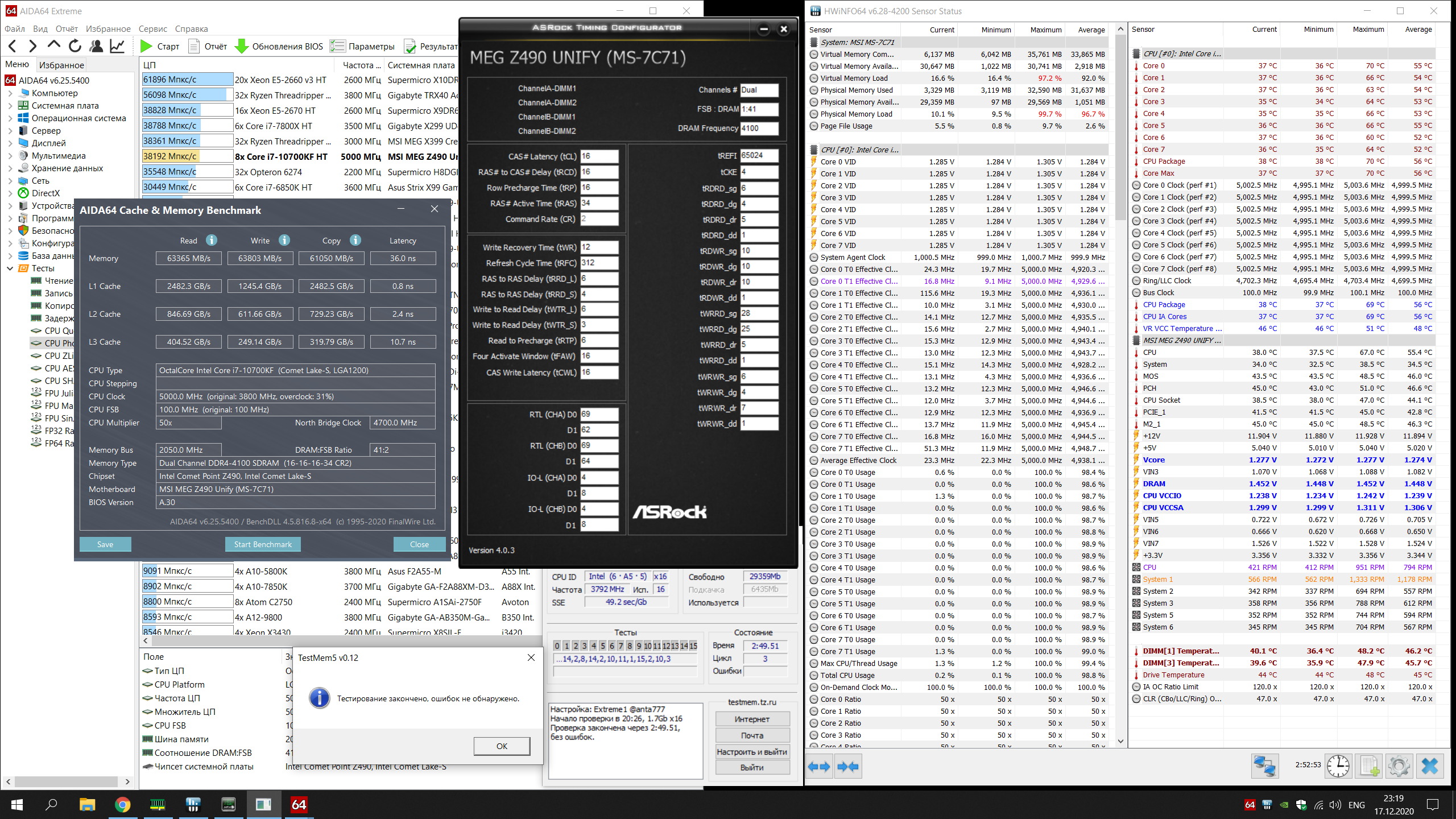Click the Read info icon in benchmark
This screenshot has width=1456, height=819.
212,240
